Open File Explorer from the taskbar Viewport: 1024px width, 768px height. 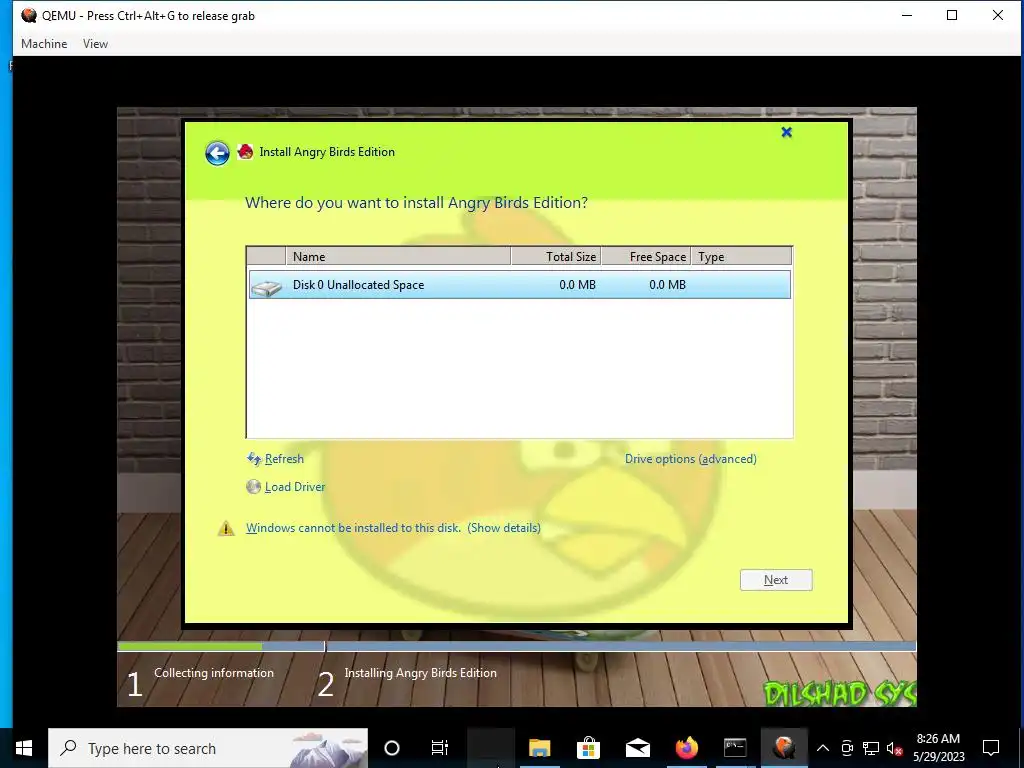click(539, 748)
